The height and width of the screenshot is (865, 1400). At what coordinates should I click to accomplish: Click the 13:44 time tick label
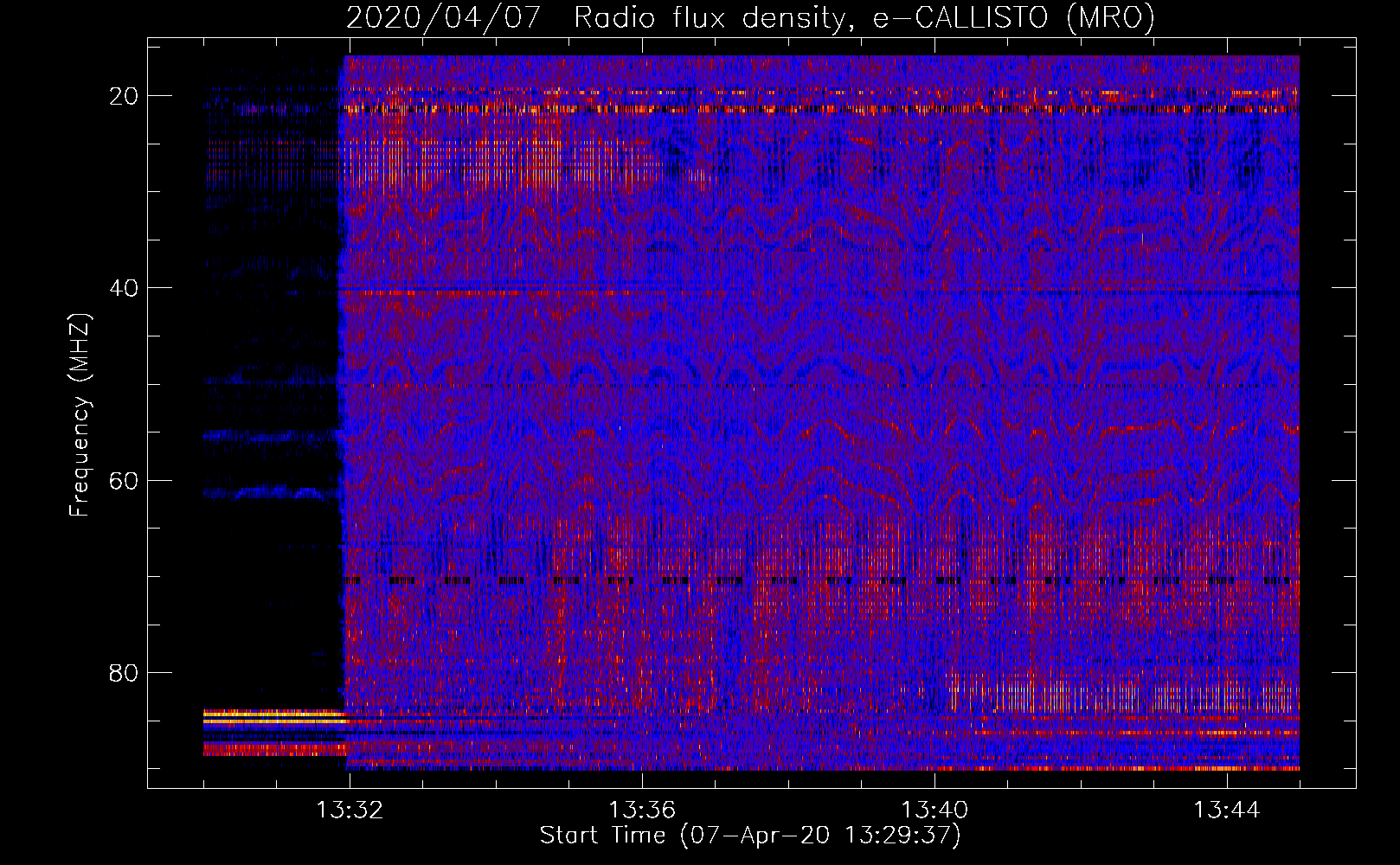coord(1227,811)
